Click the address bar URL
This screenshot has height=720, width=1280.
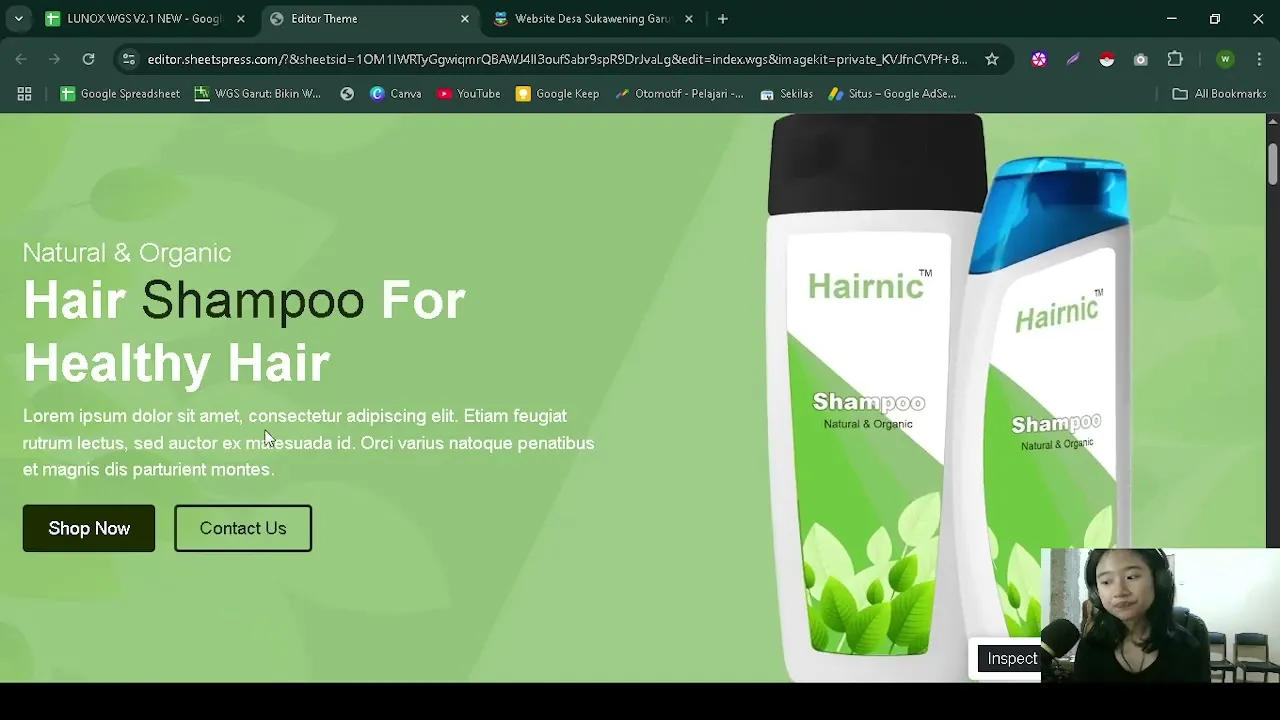coord(557,59)
